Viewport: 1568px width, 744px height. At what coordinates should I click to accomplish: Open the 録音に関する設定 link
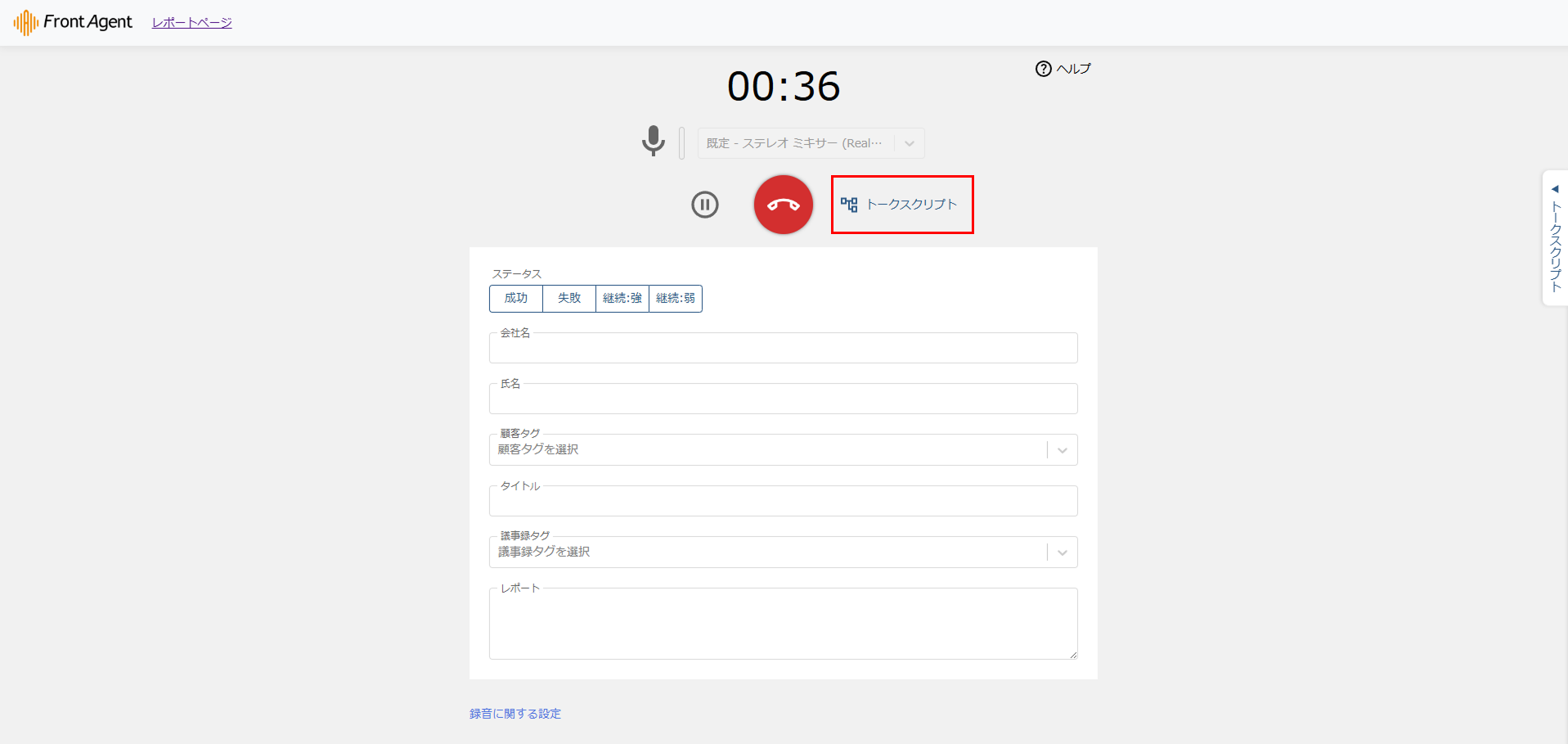(x=515, y=714)
